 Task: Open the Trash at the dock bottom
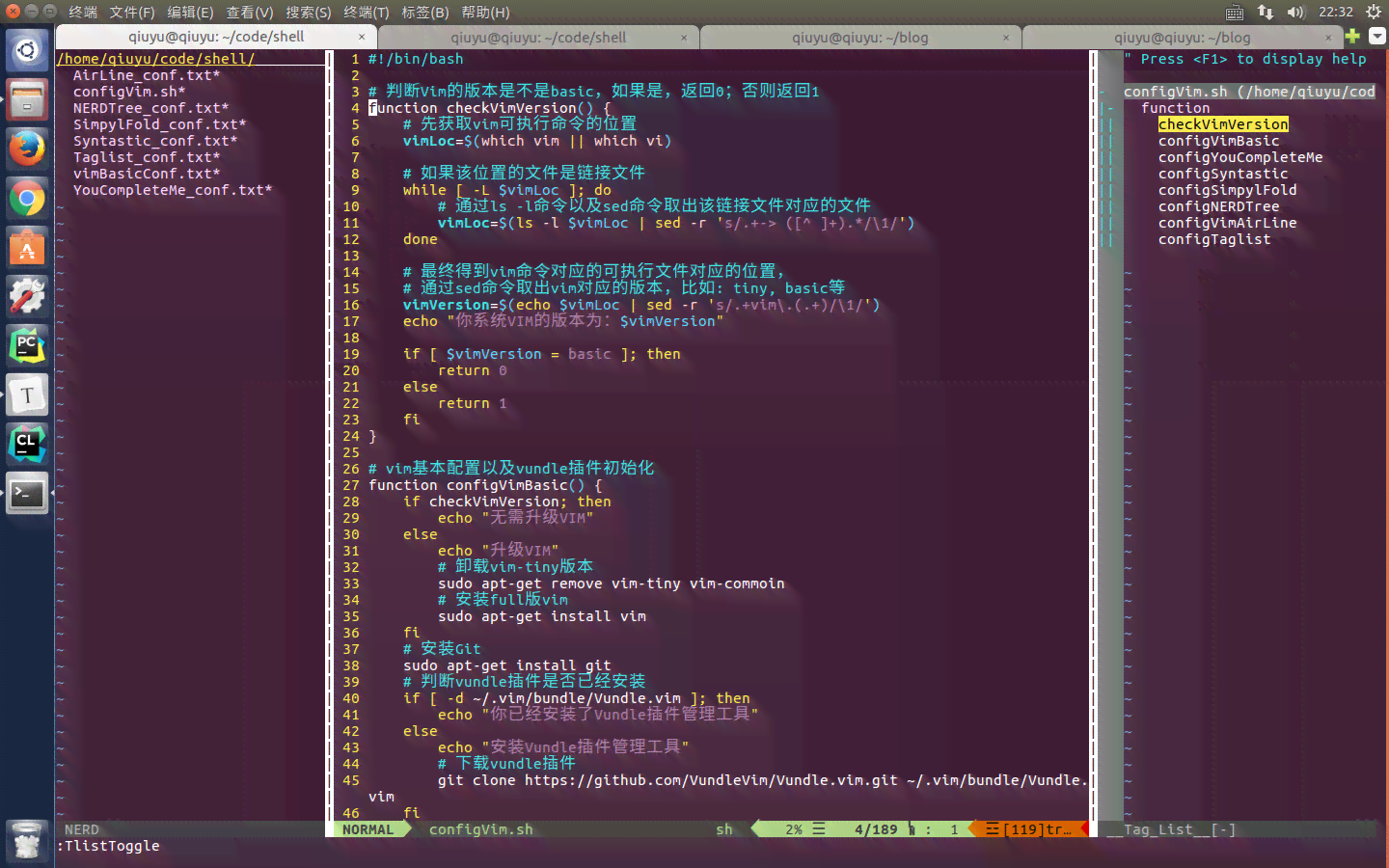27,841
